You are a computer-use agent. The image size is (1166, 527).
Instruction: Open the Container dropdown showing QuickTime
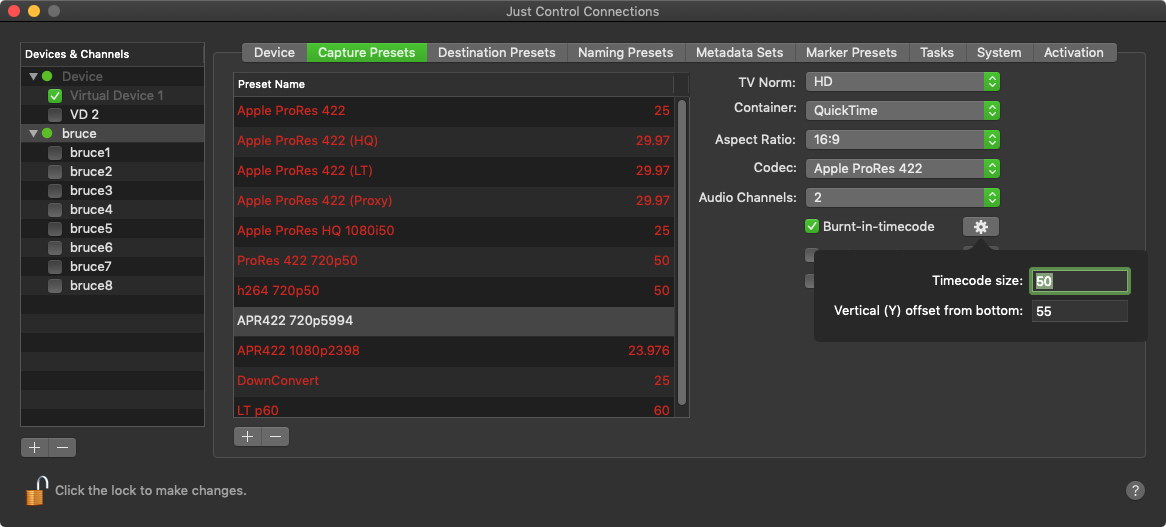tap(903, 110)
